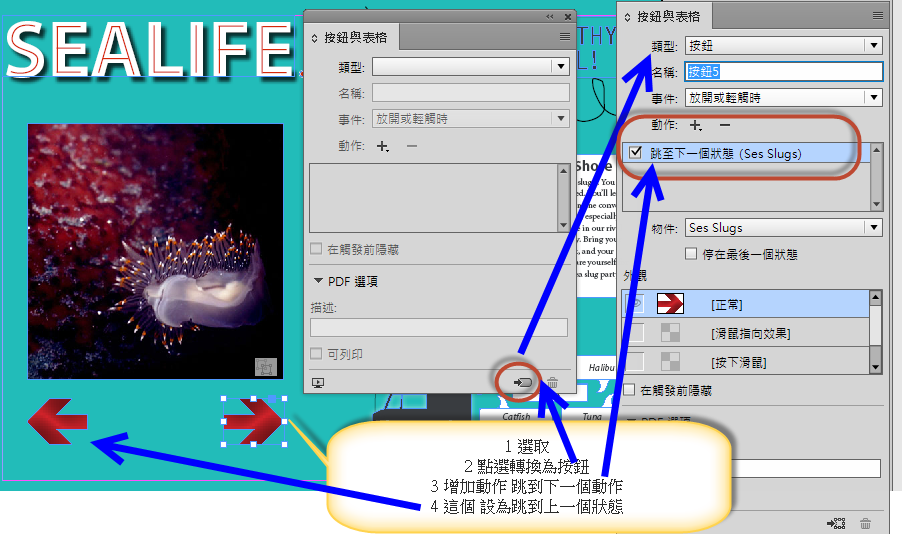
Task: Click the [正常] state red arrow thumbnail
Action: pyautogui.click(x=670, y=303)
